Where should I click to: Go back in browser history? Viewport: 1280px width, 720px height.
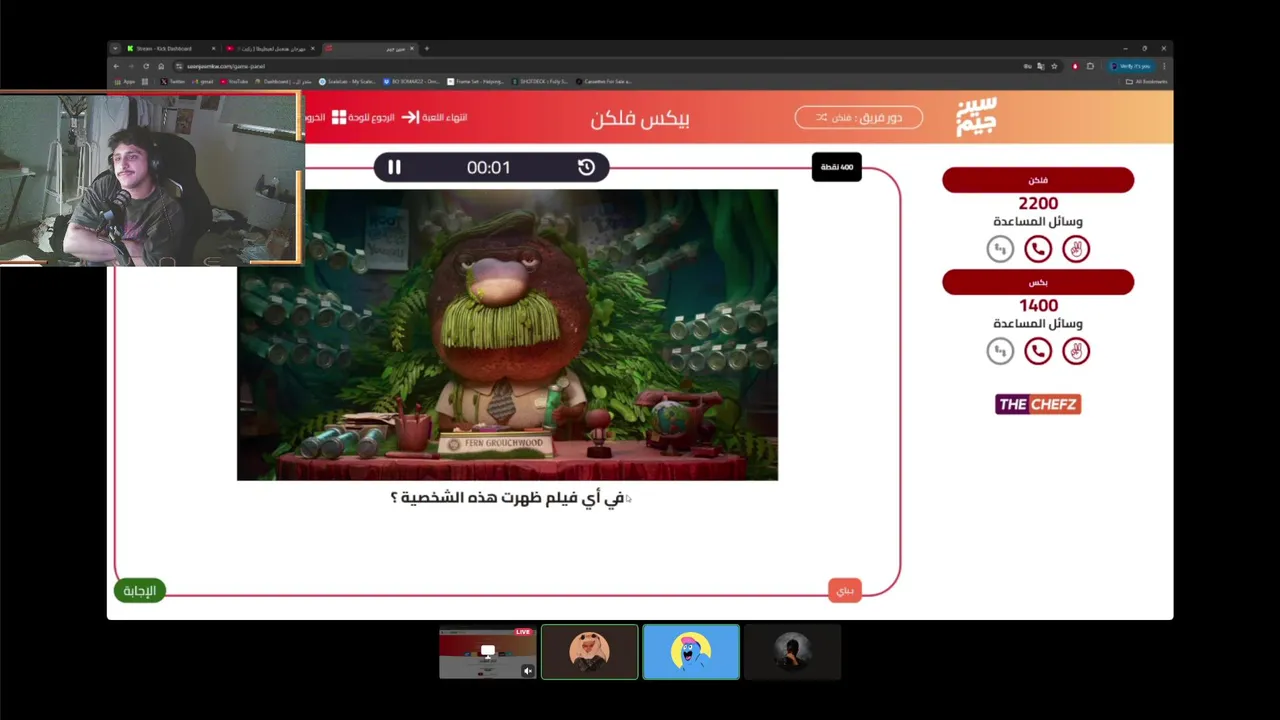coord(116,66)
